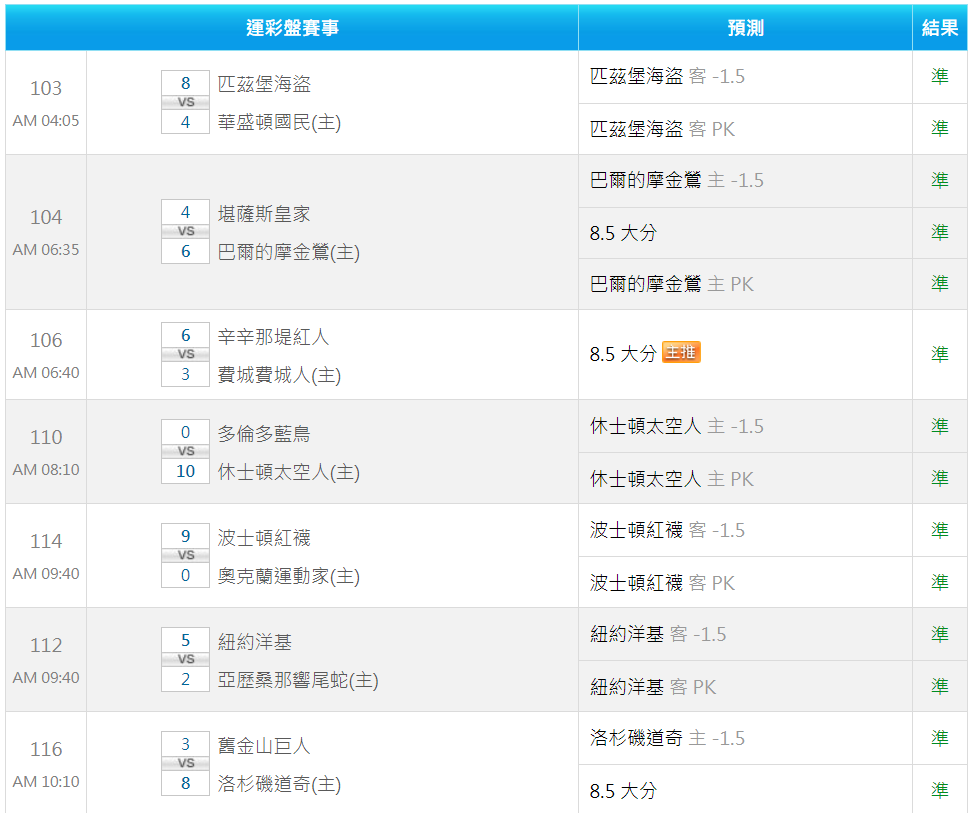Click score 9 beside 波士頓紅襪
972x813 pixels.
[x=185, y=536]
